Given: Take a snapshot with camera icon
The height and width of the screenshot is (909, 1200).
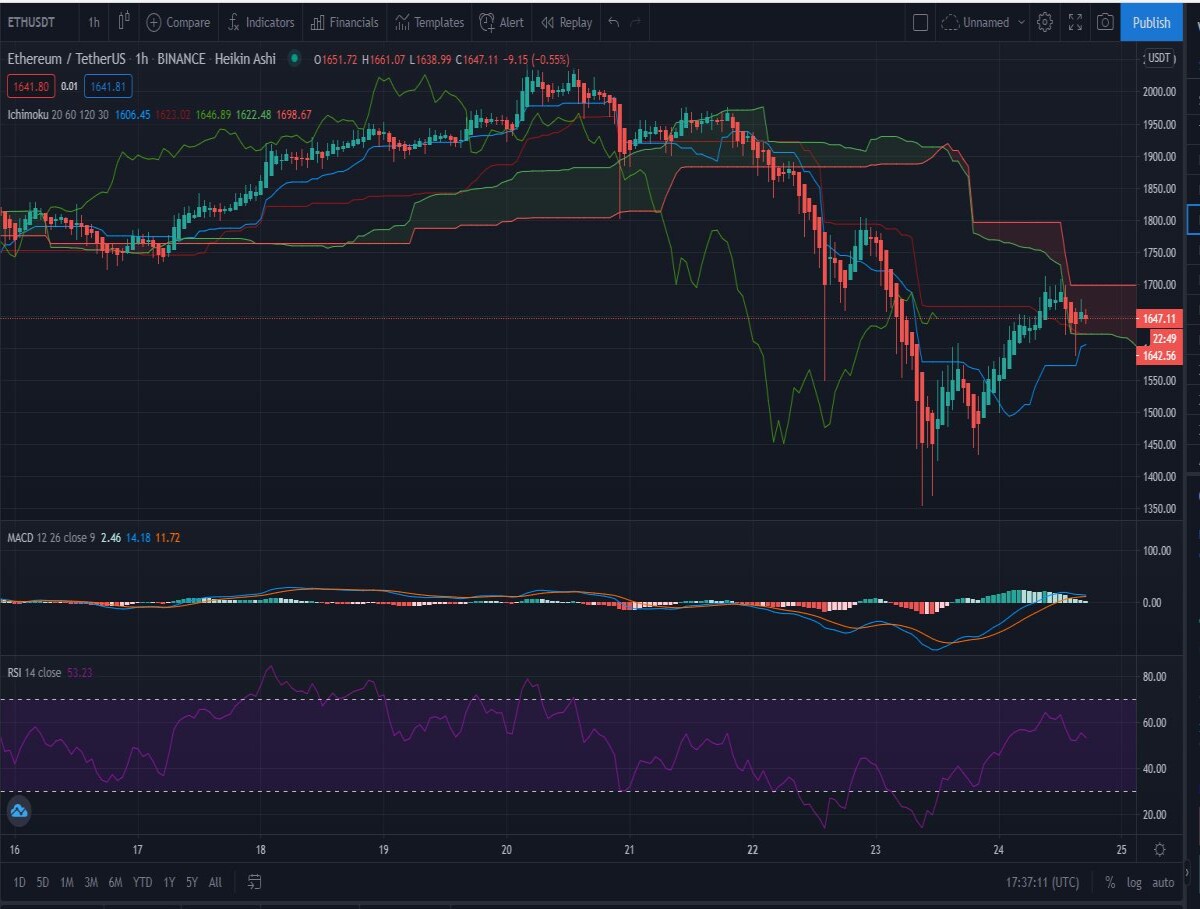Looking at the screenshot, I should tap(1105, 22).
